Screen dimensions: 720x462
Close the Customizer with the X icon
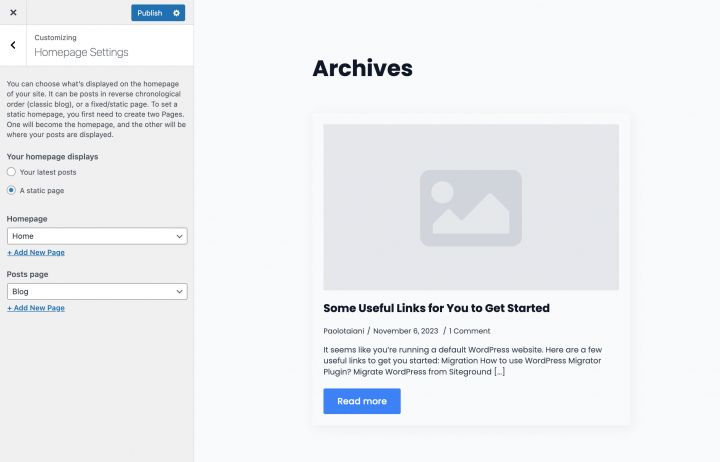(x=13, y=13)
